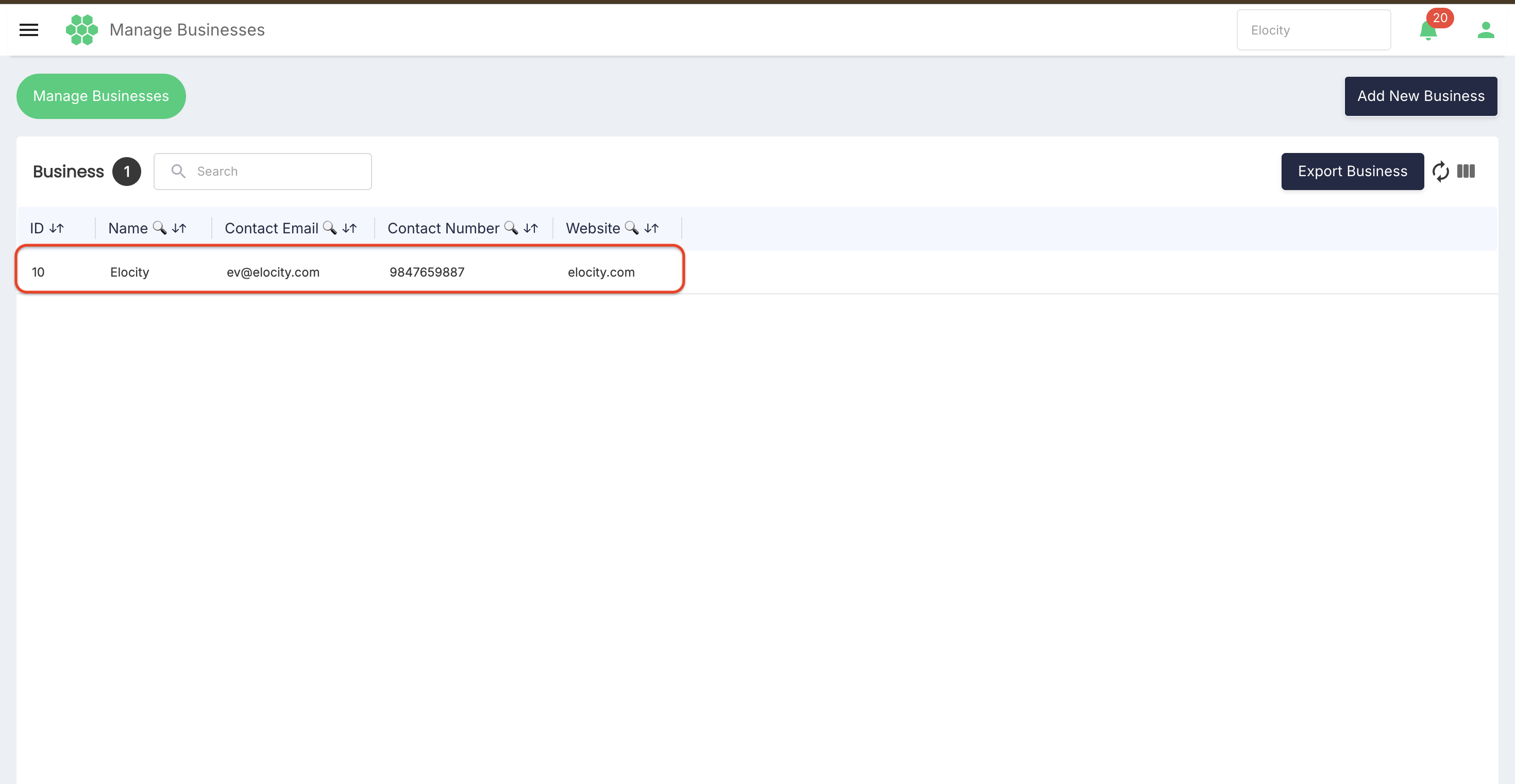Click email ev@elocity.com cell
This screenshot has width=1515, height=784.
273,272
